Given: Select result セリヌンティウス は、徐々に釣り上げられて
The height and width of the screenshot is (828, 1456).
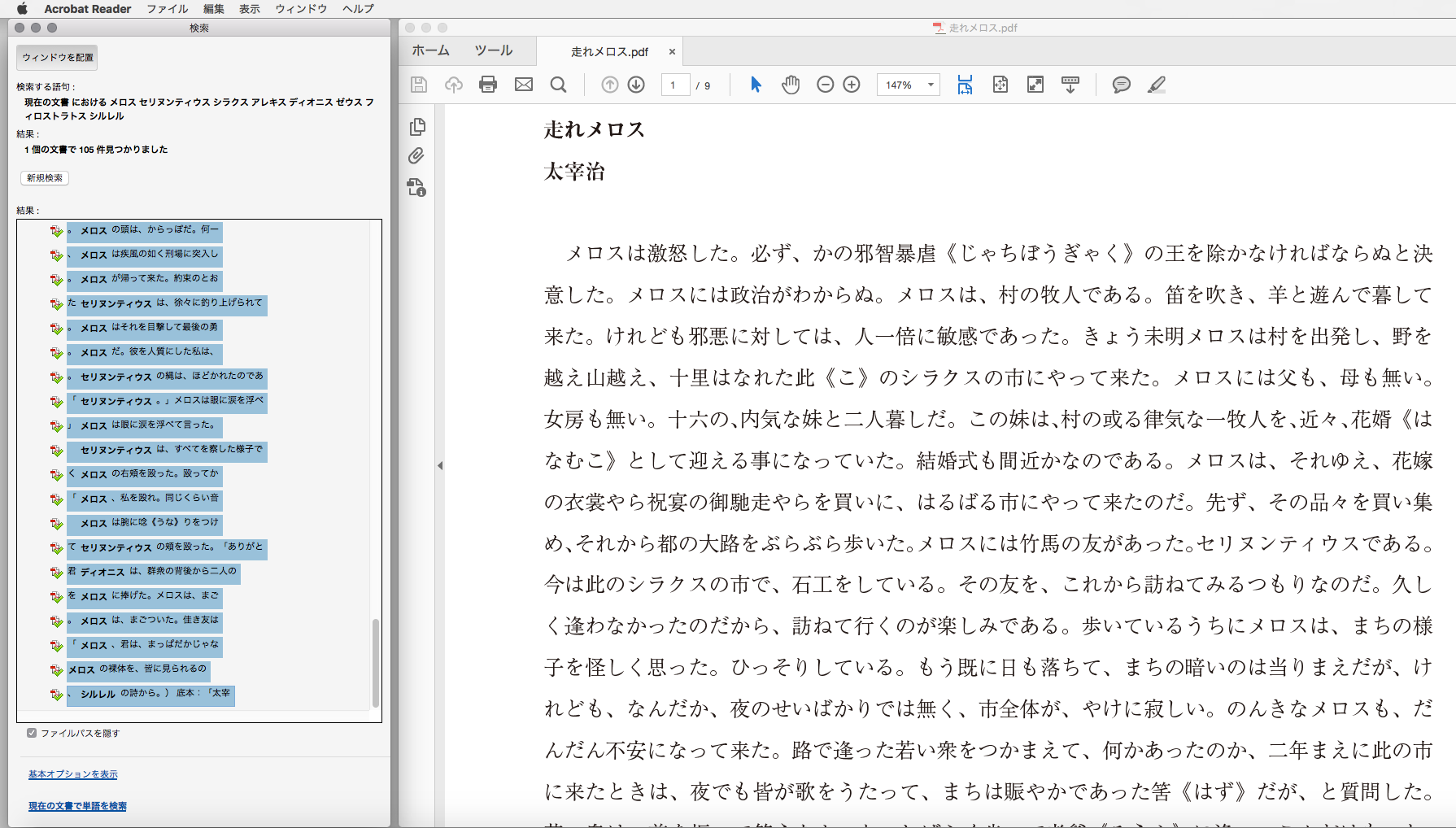Looking at the screenshot, I should click(167, 304).
